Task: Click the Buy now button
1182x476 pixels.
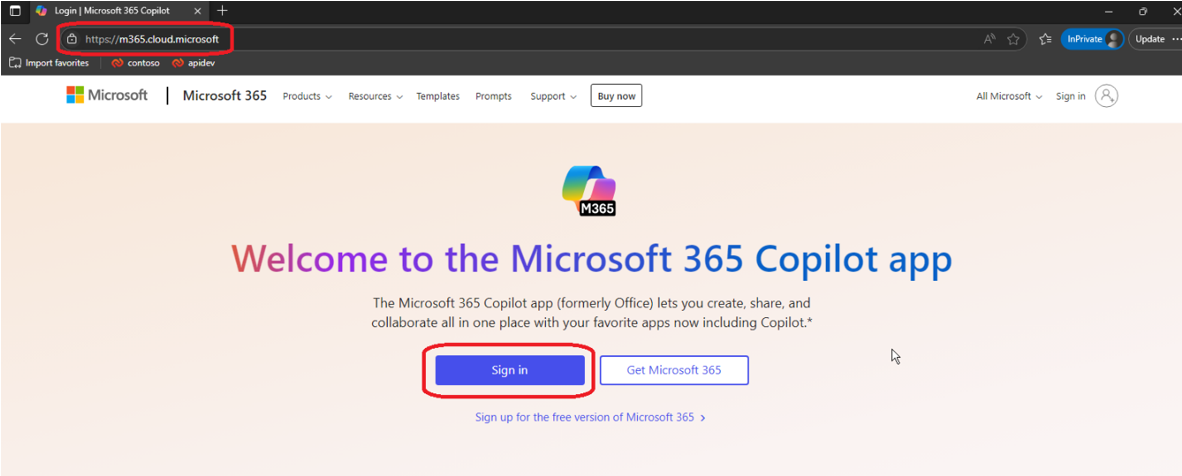Action: 616,96
